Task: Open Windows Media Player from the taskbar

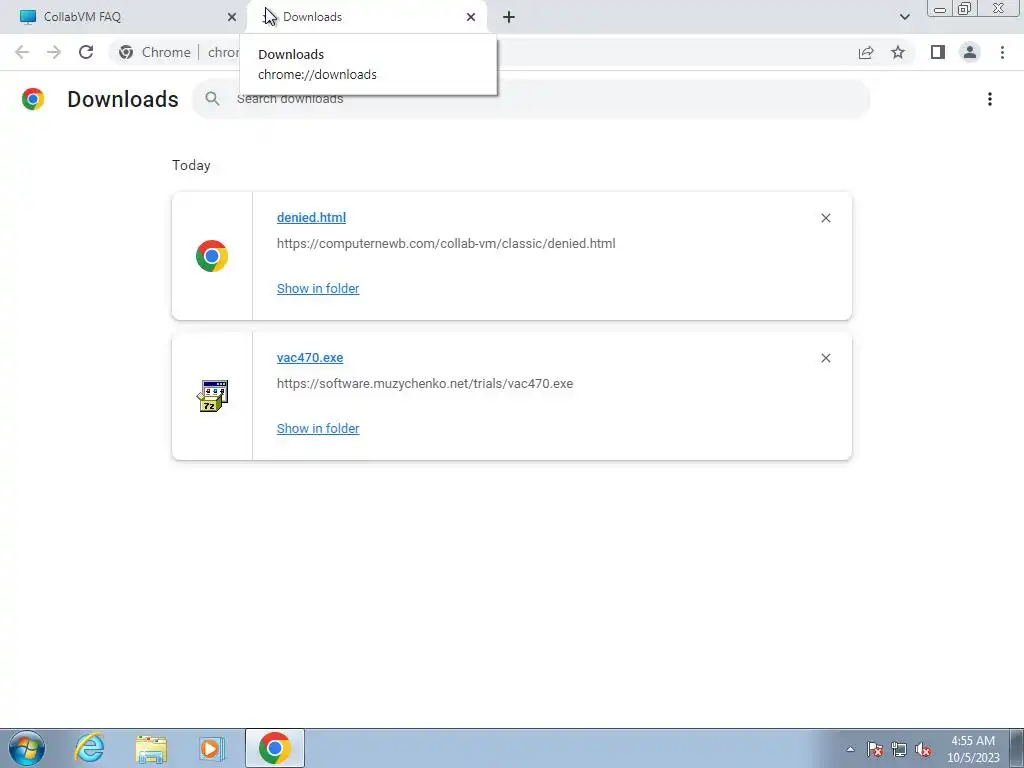Action: pyautogui.click(x=211, y=748)
